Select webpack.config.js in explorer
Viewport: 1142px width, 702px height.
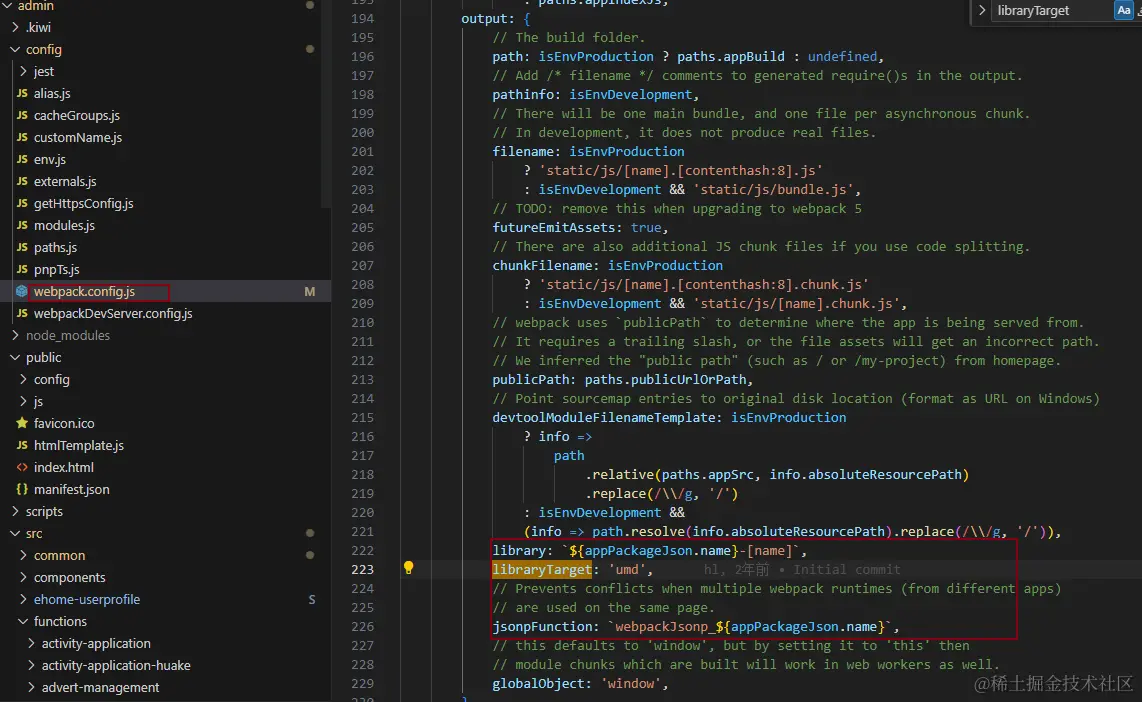pyautogui.click(x=84, y=291)
